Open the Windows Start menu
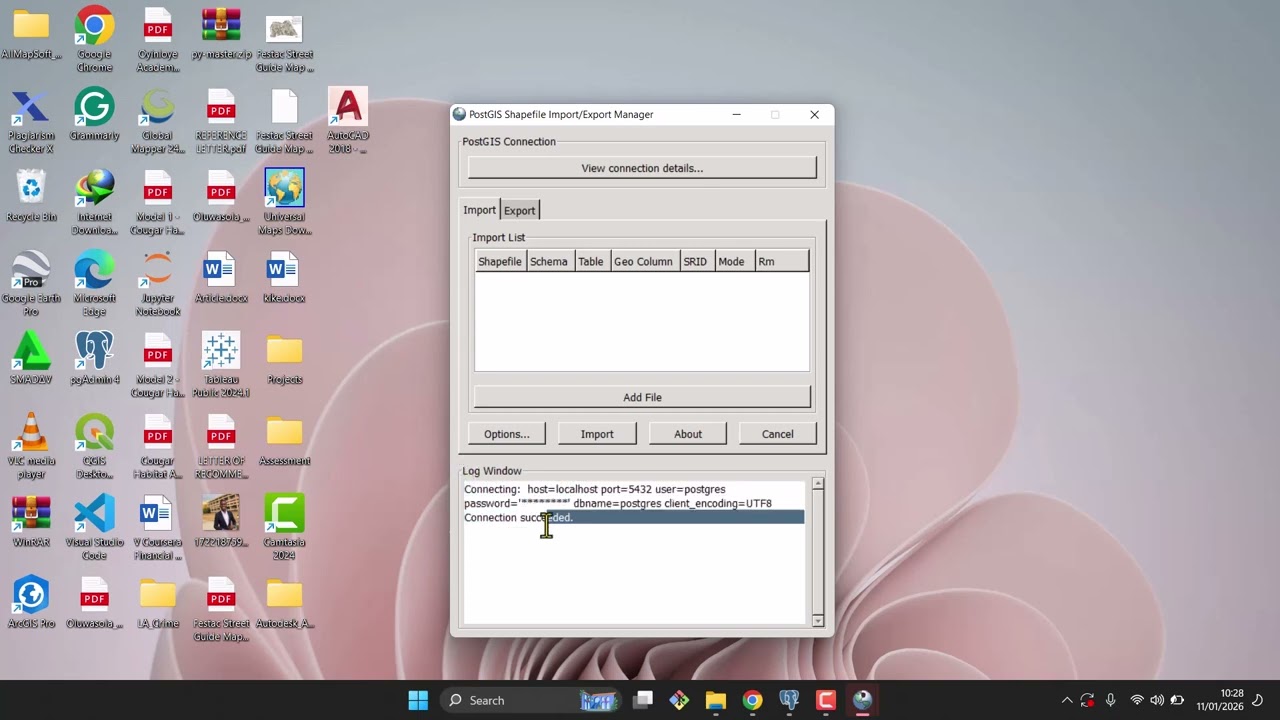This screenshot has height=720, width=1280. 418,700
